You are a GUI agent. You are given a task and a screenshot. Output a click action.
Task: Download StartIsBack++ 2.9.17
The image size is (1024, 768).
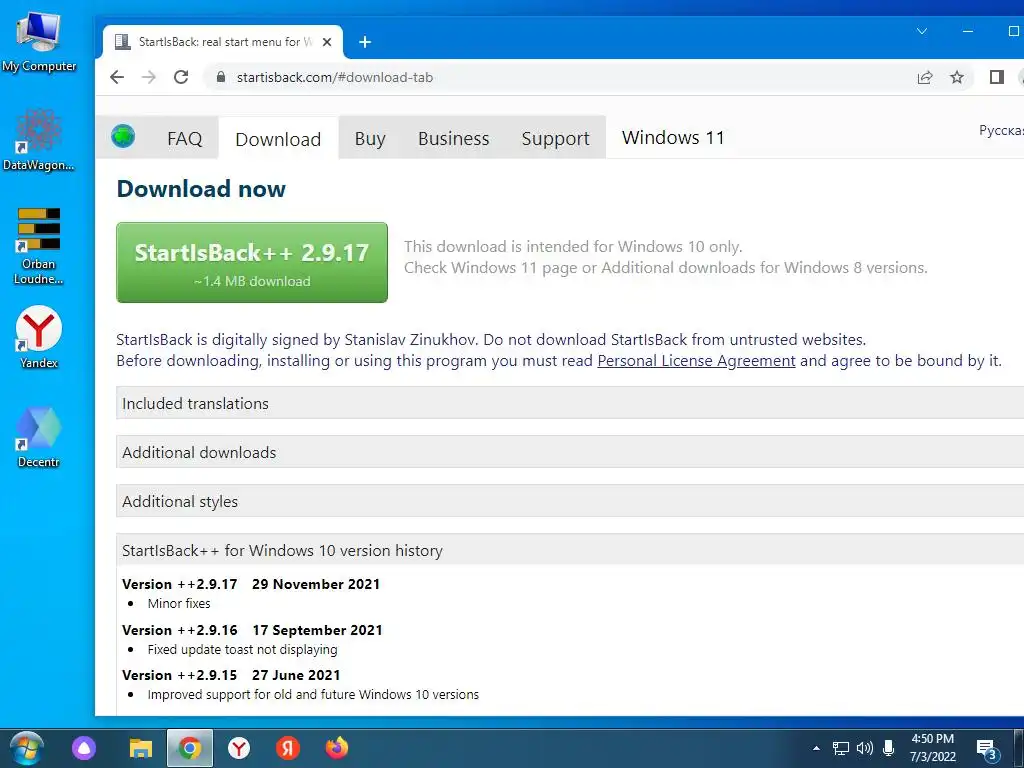(x=252, y=263)
